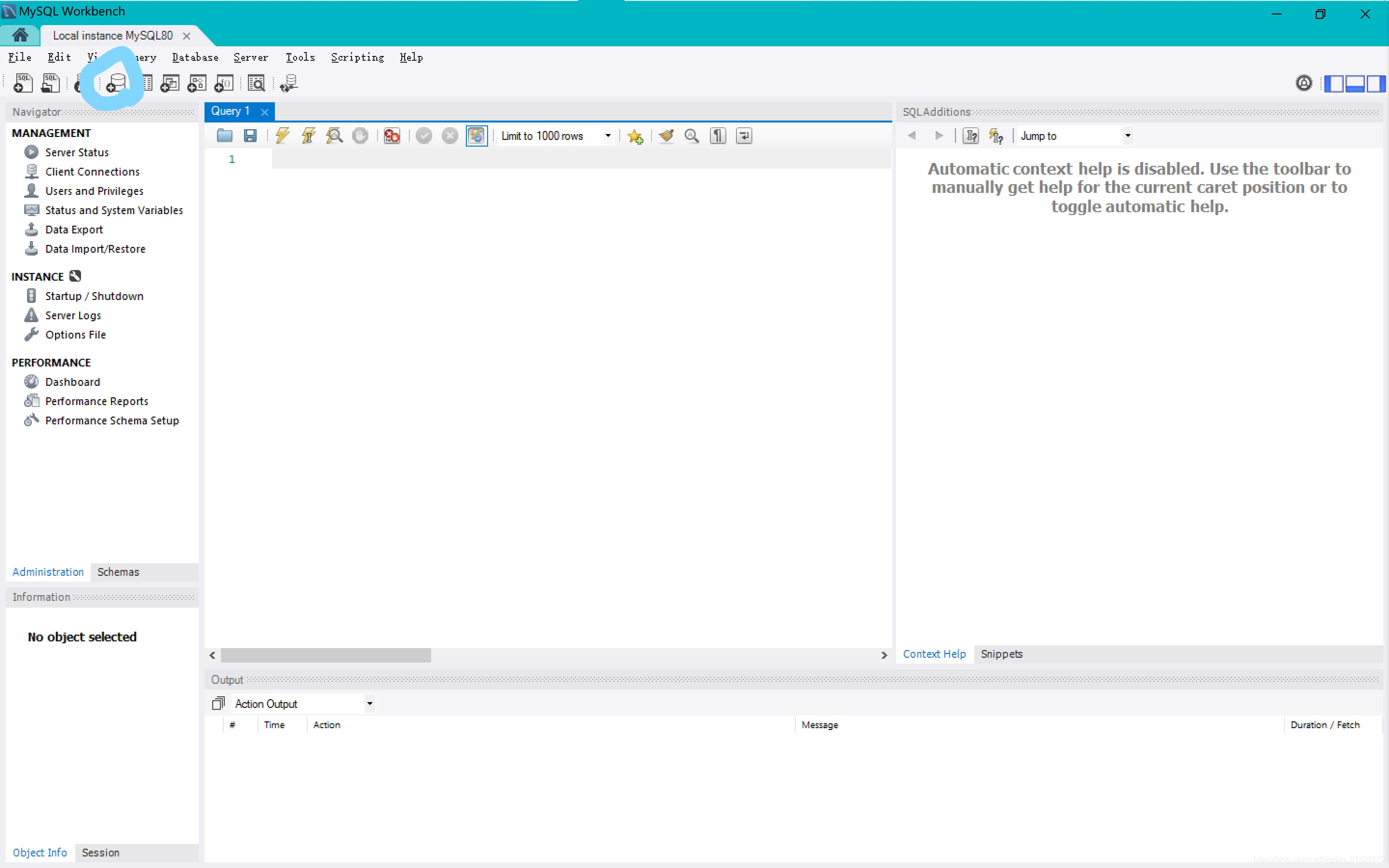Toggle the invisible characters pilcrow button
1389x868 pixels.
[x=718, y=136]
